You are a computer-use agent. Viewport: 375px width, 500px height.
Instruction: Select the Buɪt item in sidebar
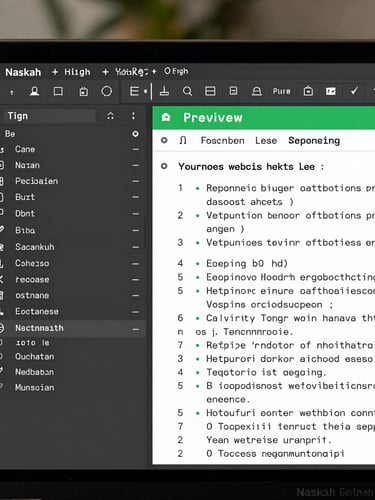tap(25, 197)
